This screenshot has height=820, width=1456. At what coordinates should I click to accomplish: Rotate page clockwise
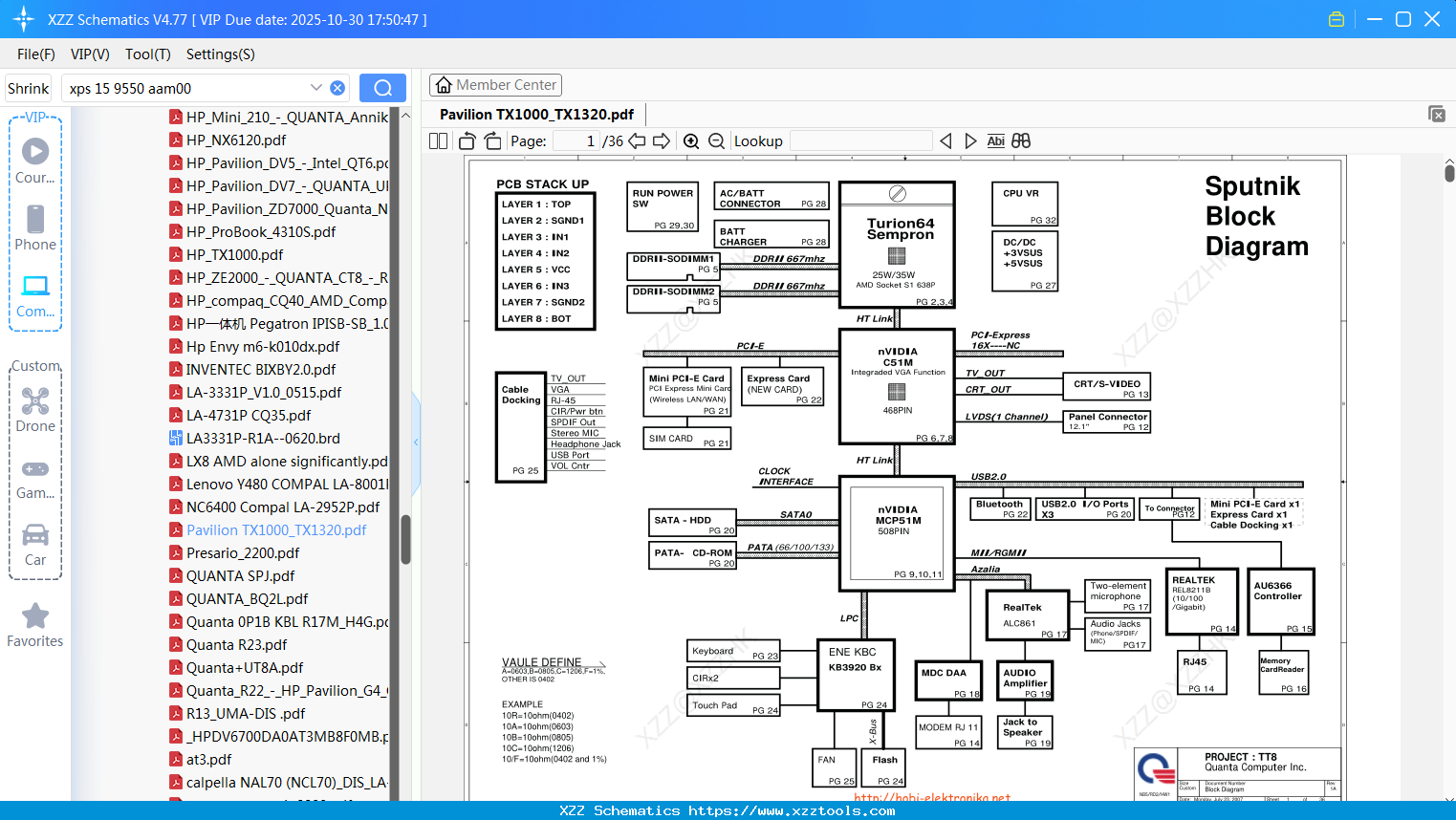493,140
